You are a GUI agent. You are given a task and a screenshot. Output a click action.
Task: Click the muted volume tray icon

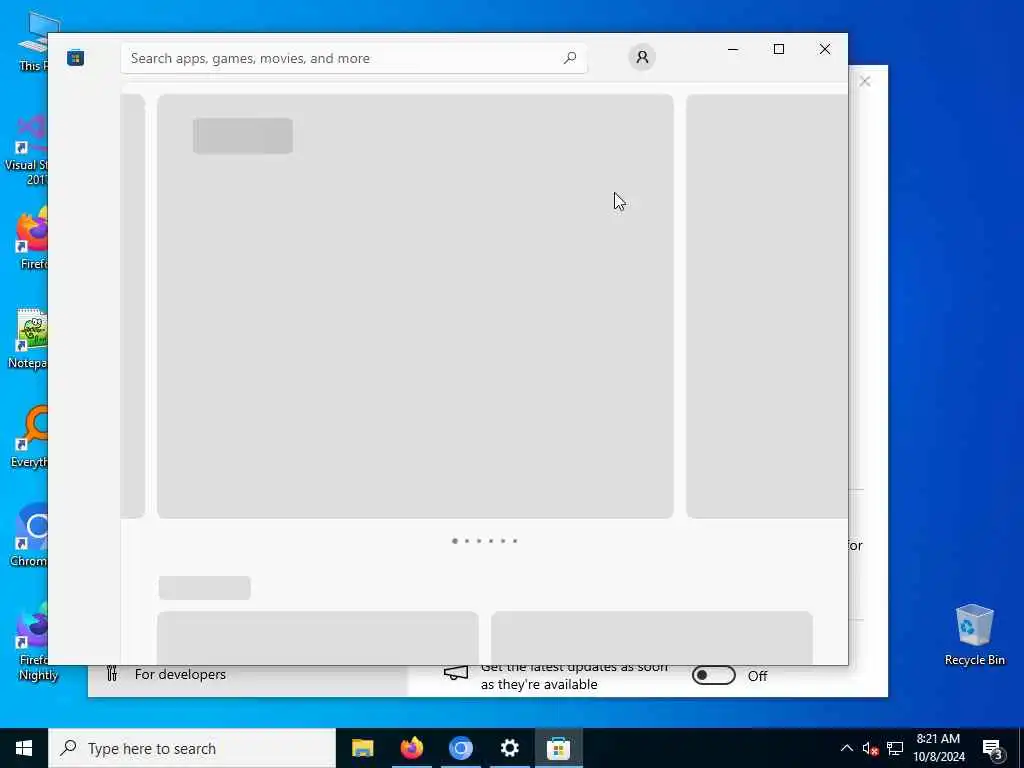pos(870,748)
